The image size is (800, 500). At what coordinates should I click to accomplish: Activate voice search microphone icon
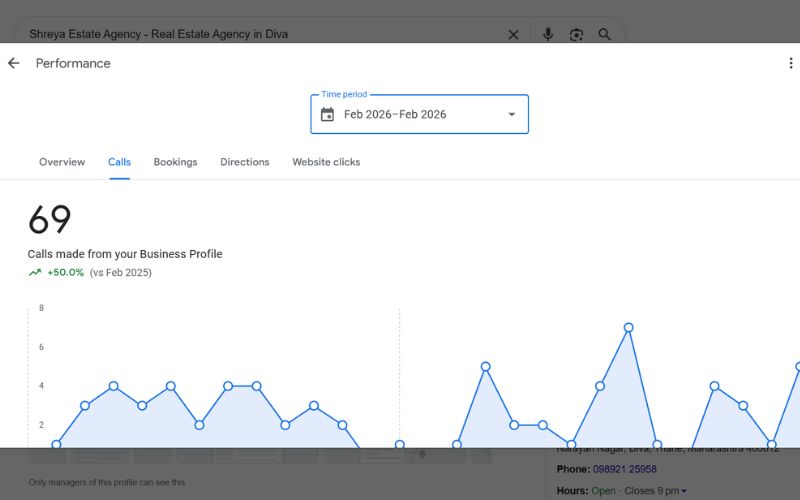pos(548,34)
